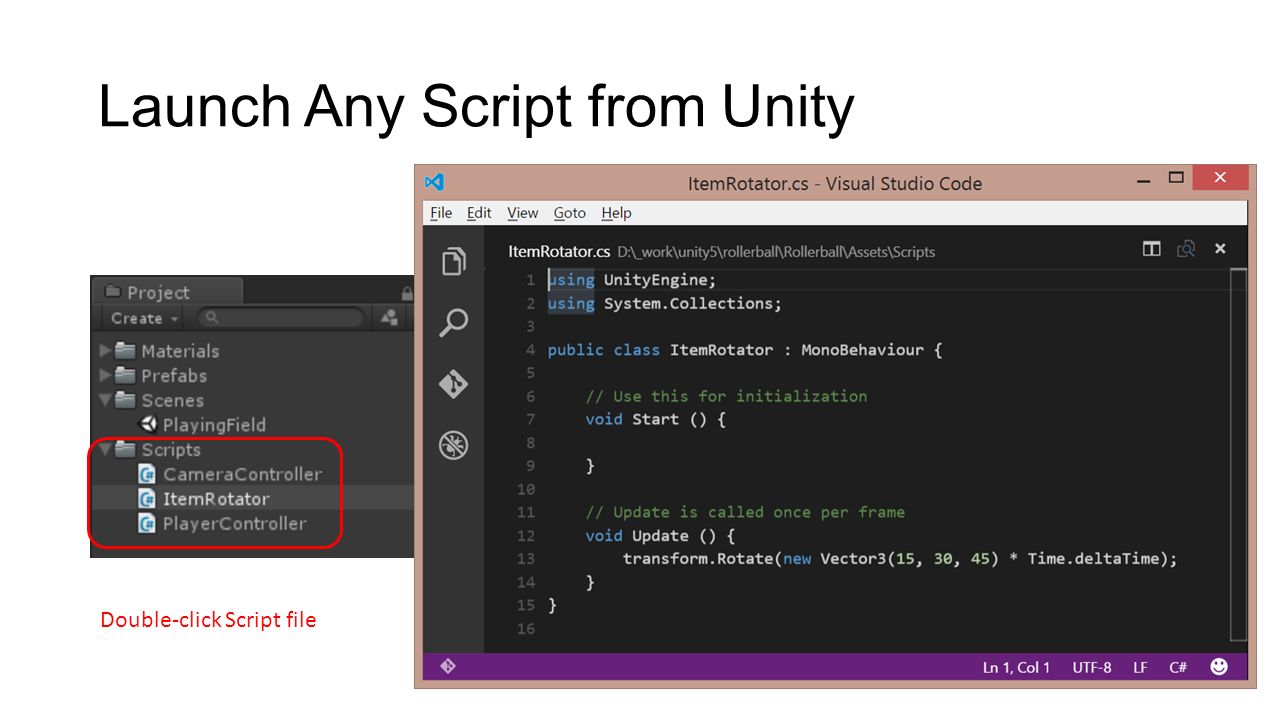Select the Scenes folder label

[x=173, y=400]
